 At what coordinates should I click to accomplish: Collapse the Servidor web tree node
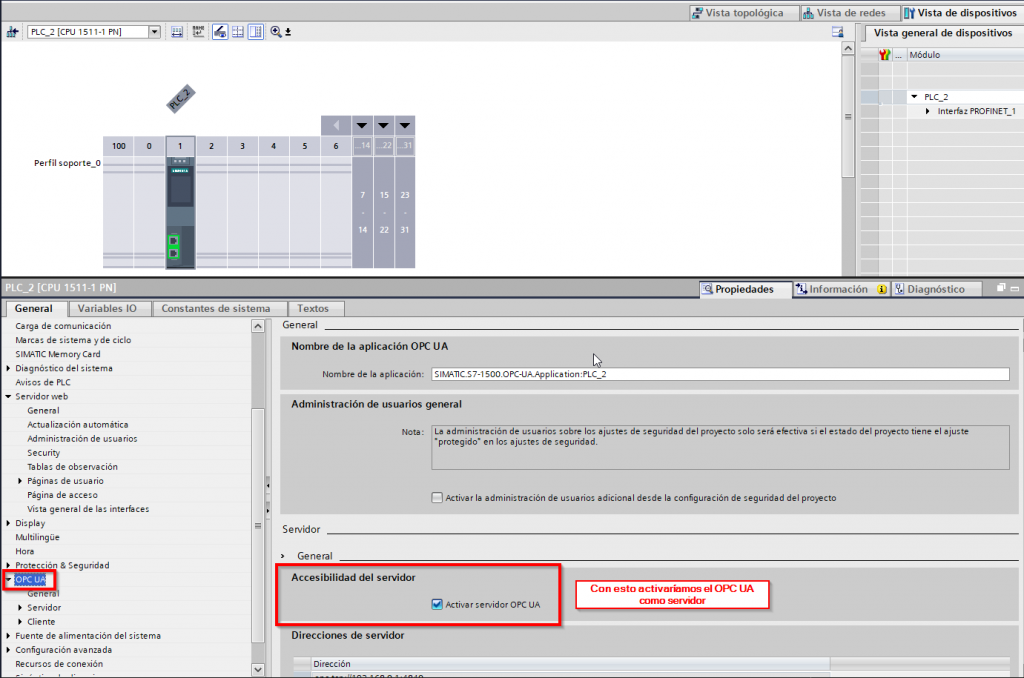(x=10, y=396)
